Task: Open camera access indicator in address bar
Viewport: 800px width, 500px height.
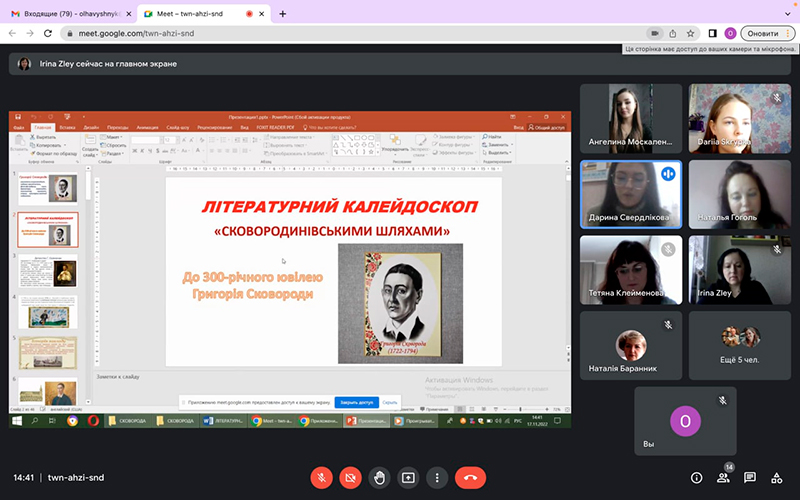Action: point(655,33)
